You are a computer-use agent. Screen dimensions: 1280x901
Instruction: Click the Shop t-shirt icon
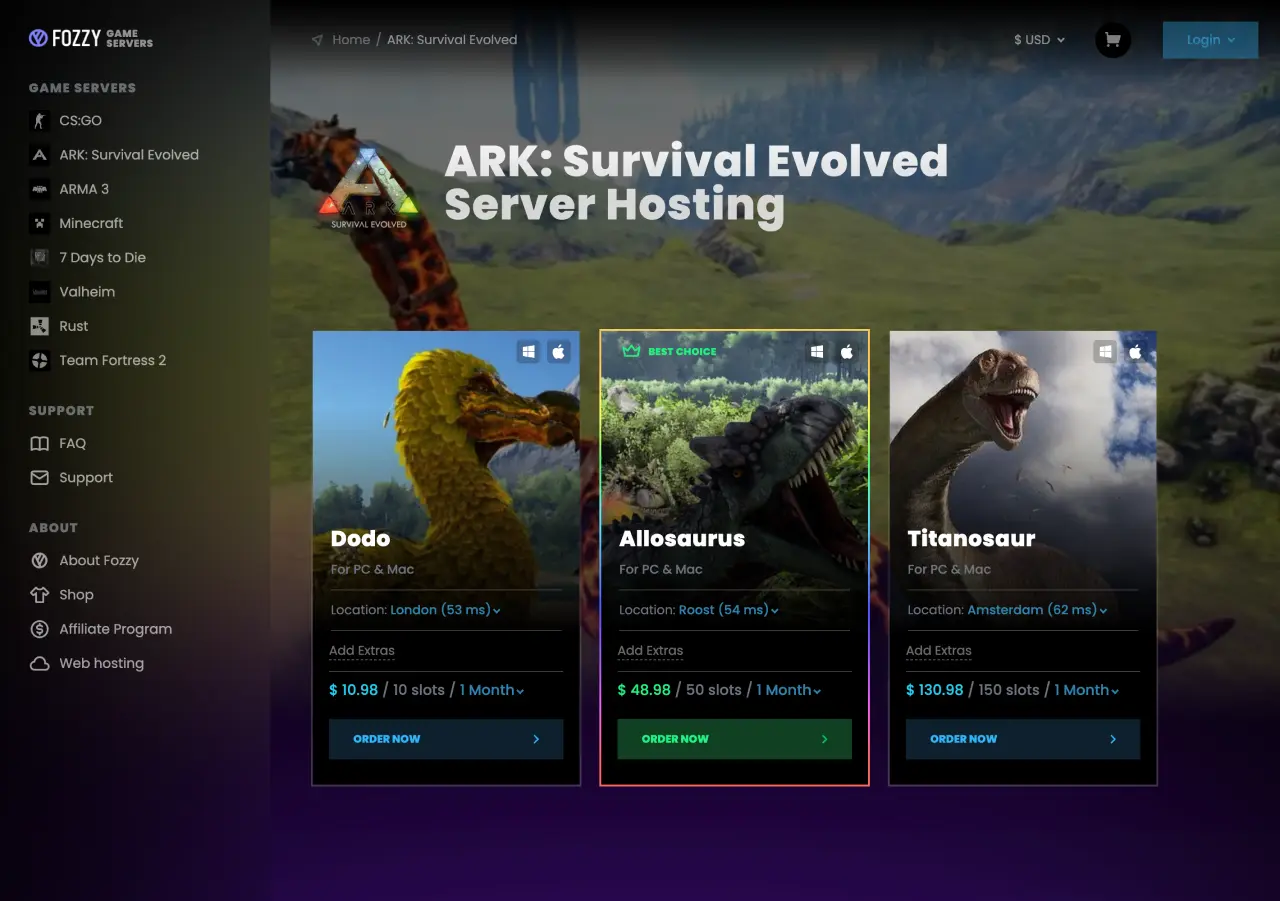pyautogui.click(x=39, y=595)
